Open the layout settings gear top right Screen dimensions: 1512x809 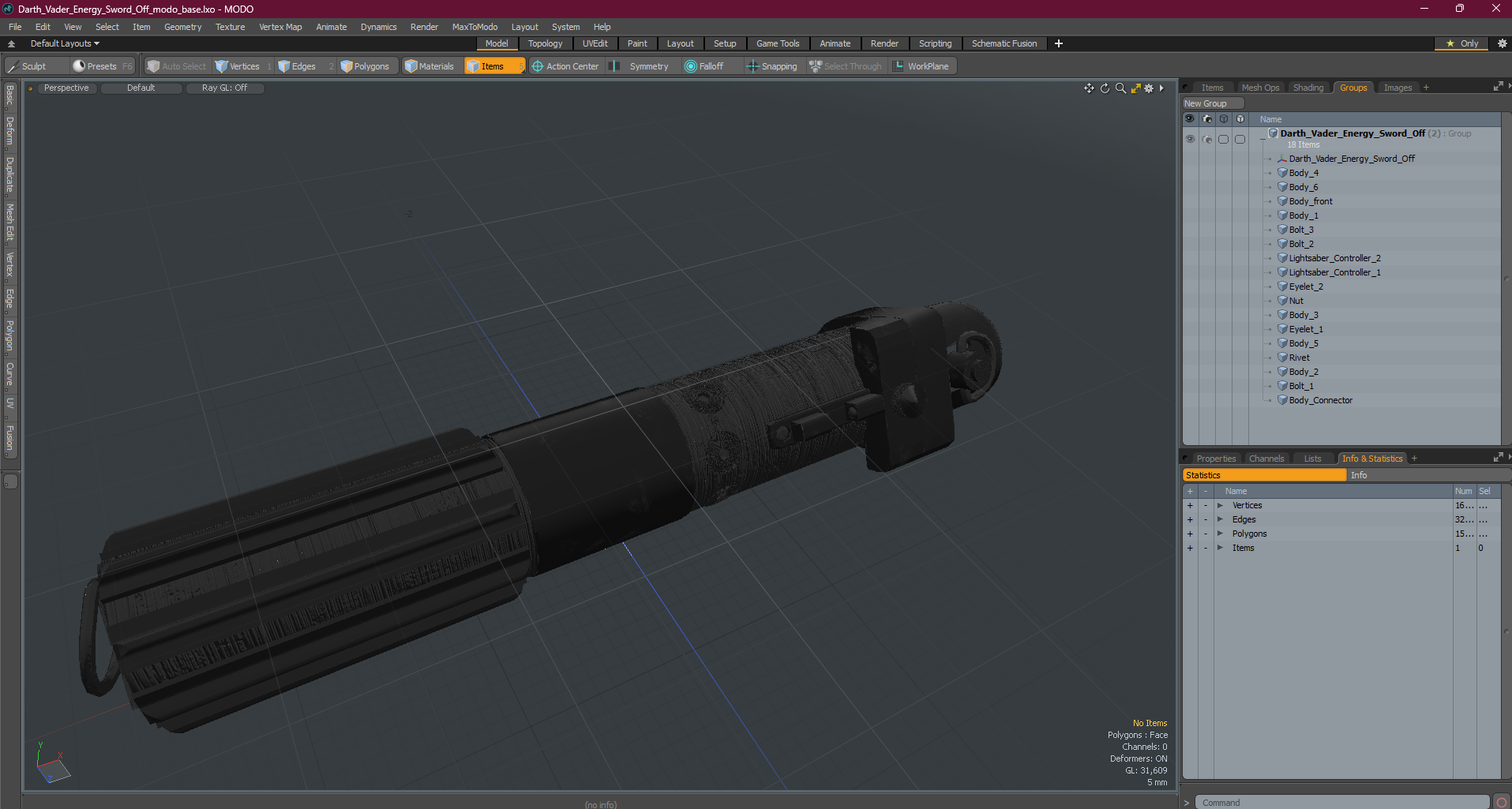point(1503,43)
